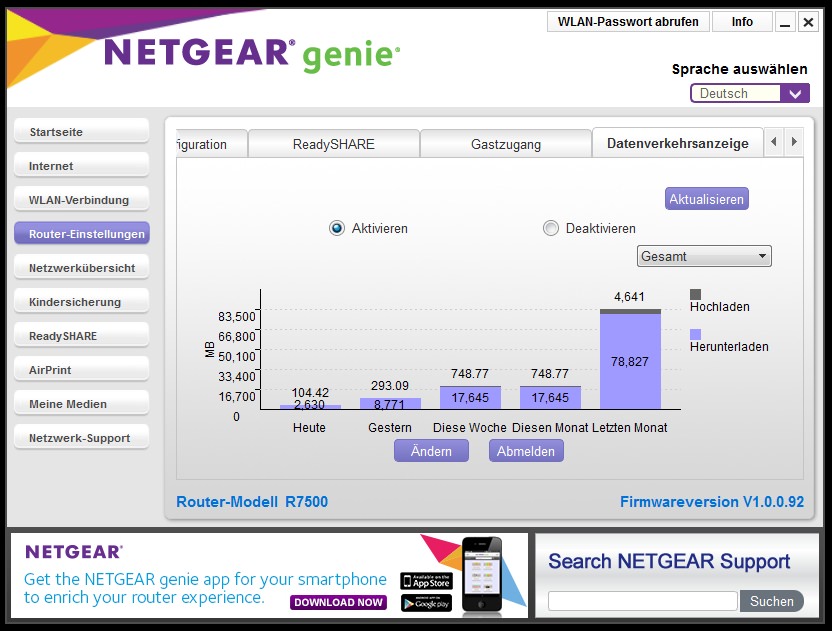Switch to the ReadySHARE tab

(x=333, y=144)
